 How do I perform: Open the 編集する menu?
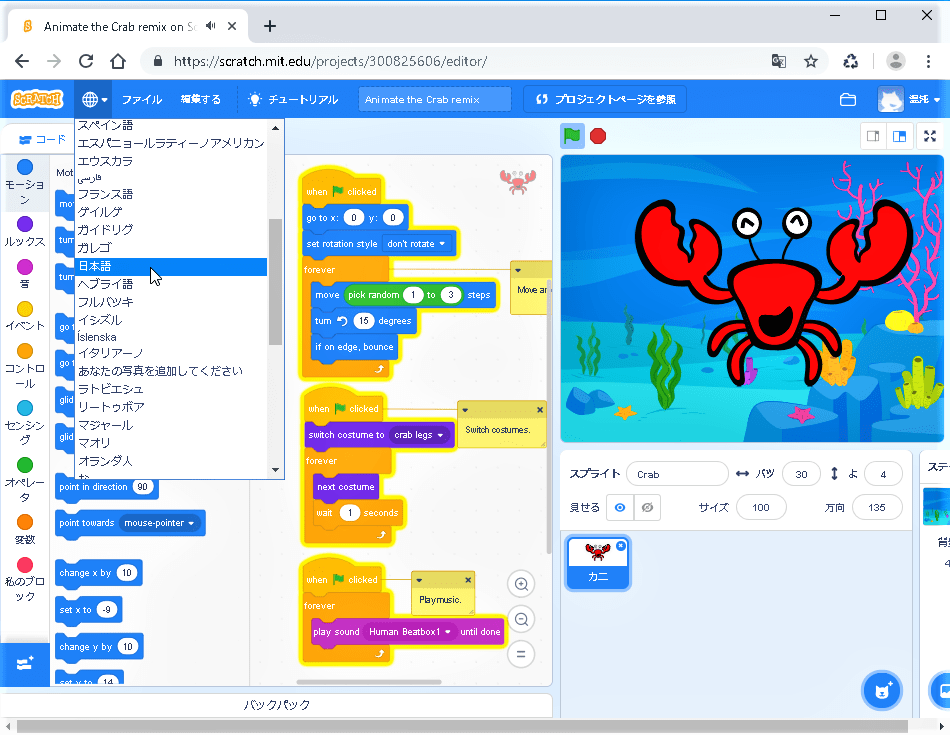(x=201, y=99)
